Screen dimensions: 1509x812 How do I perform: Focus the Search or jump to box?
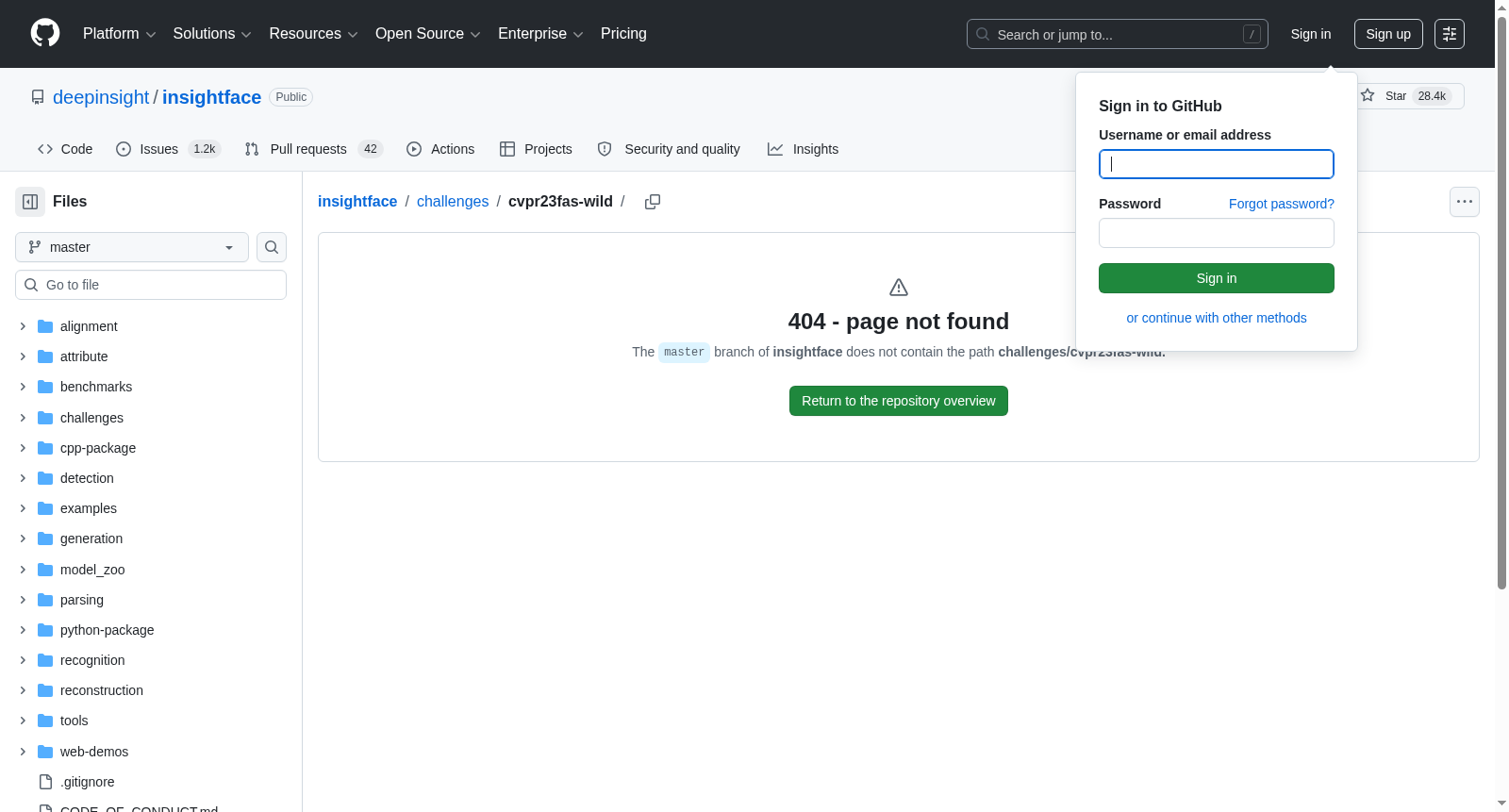click(1118, 34)
